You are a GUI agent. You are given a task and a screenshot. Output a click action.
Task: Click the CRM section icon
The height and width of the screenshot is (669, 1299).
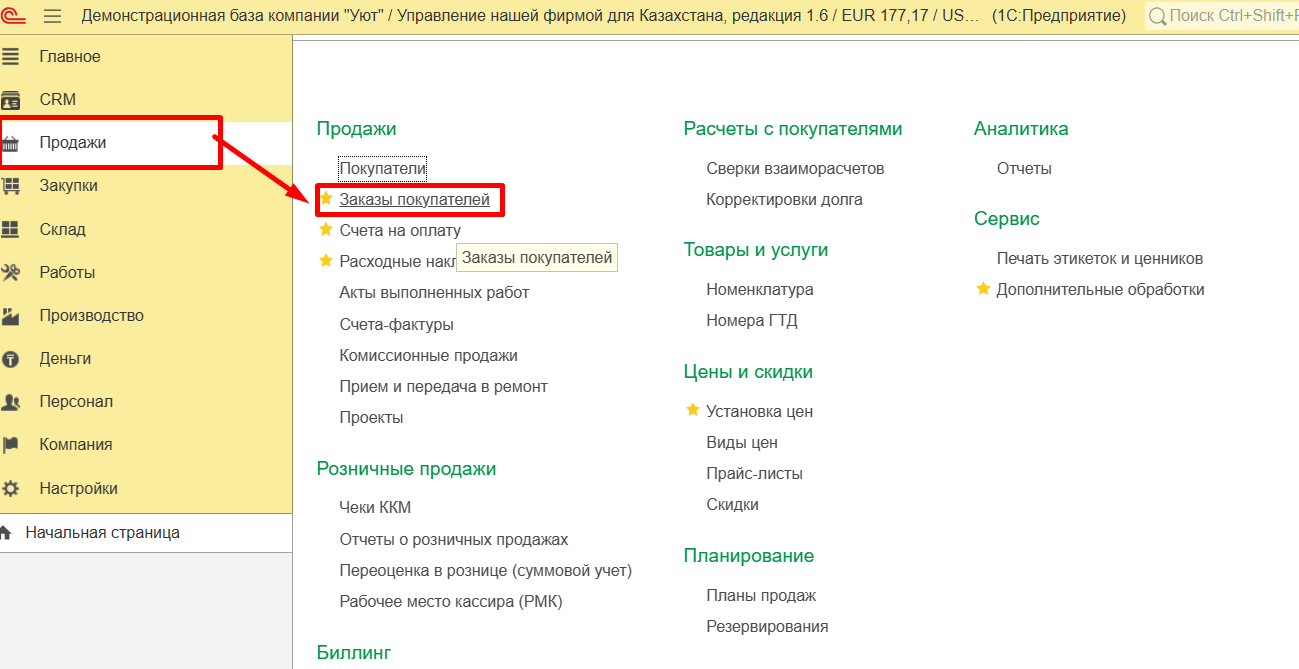click(11, 100)
